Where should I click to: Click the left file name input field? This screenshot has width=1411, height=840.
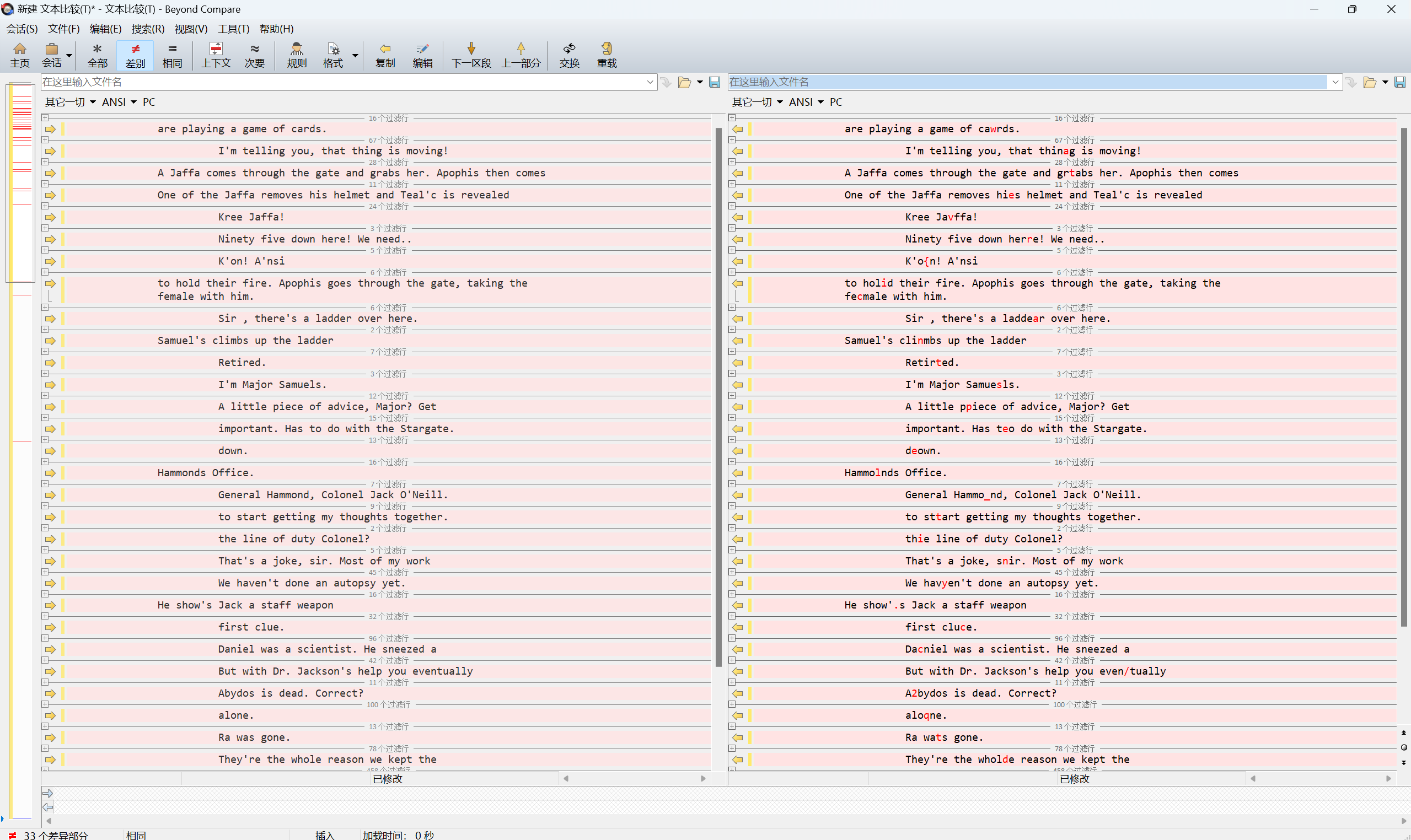[342, 82]
